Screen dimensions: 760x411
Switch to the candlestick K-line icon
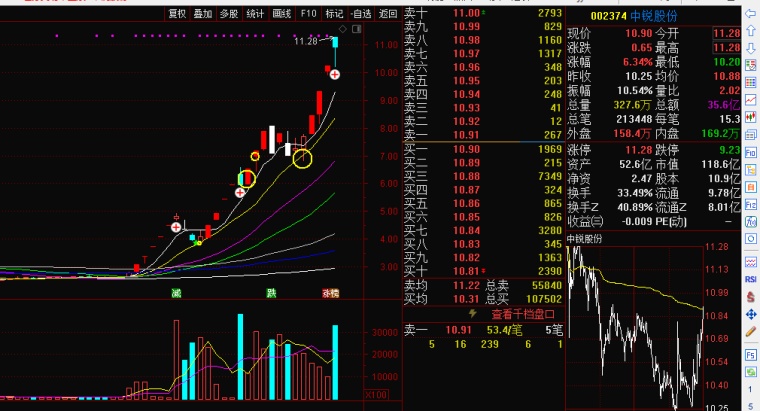coord(750,117)
